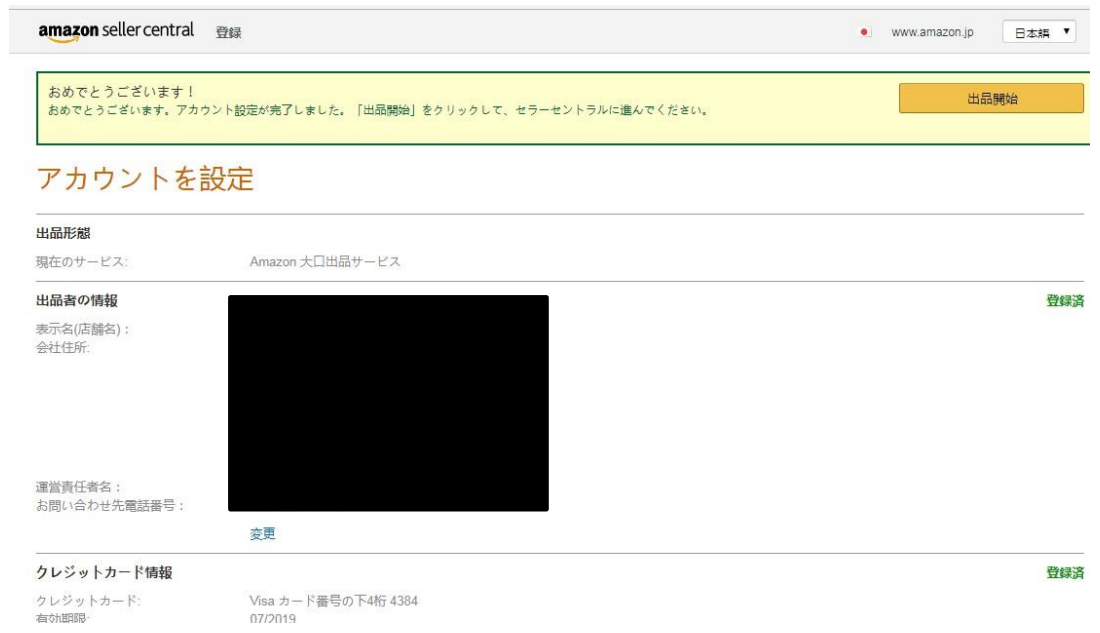
Task: Click the おめでとうございます！ banner title
Action: [x=122, y=92]
